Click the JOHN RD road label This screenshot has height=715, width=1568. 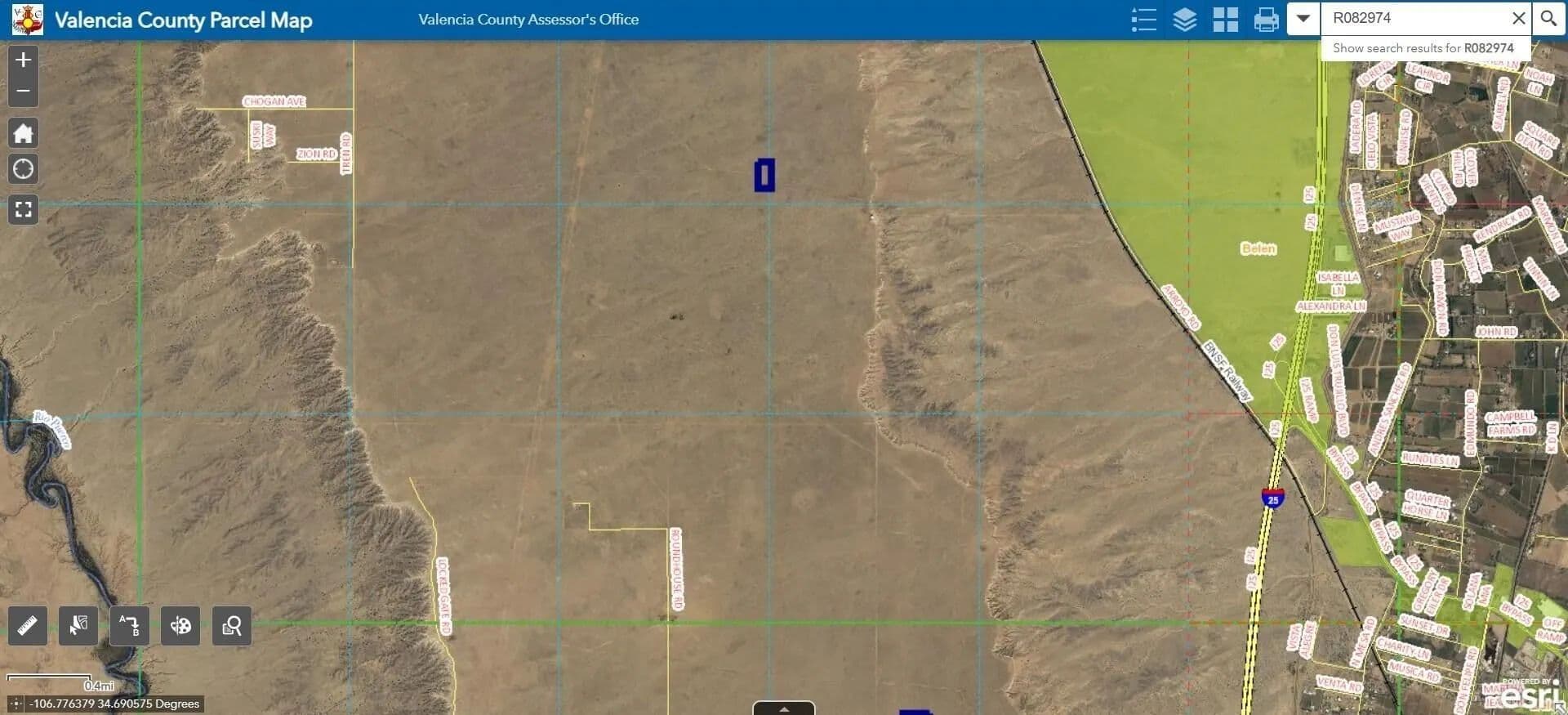click(x=1496, y=333)
